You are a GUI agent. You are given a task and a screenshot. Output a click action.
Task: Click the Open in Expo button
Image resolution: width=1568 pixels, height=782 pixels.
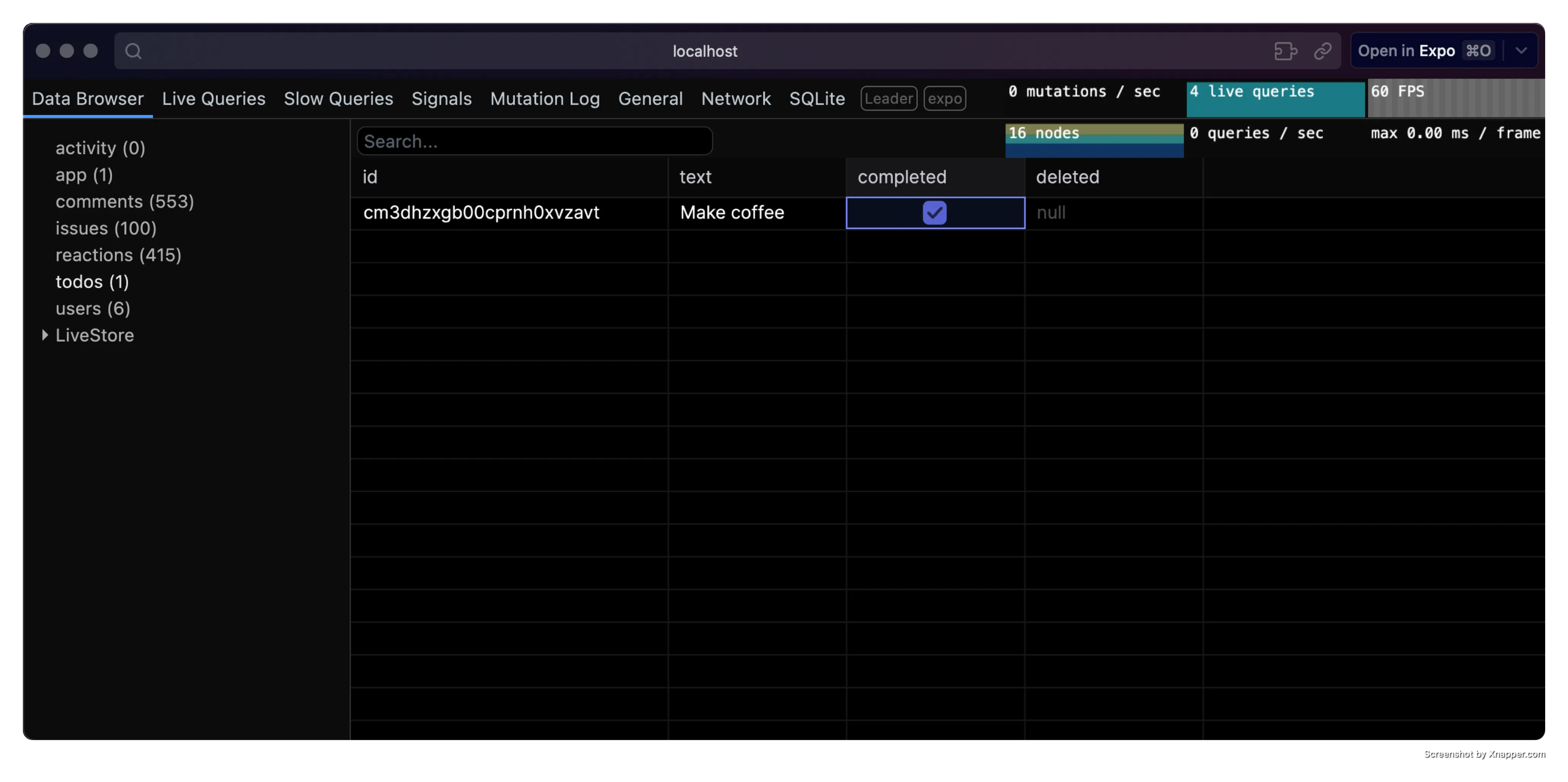[x=1425, y=51]
